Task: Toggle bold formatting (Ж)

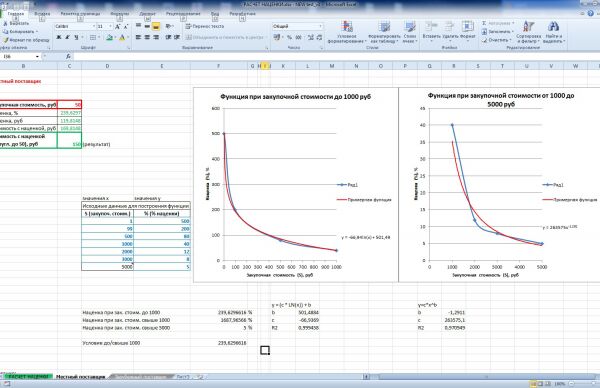Action: point(59,37)
